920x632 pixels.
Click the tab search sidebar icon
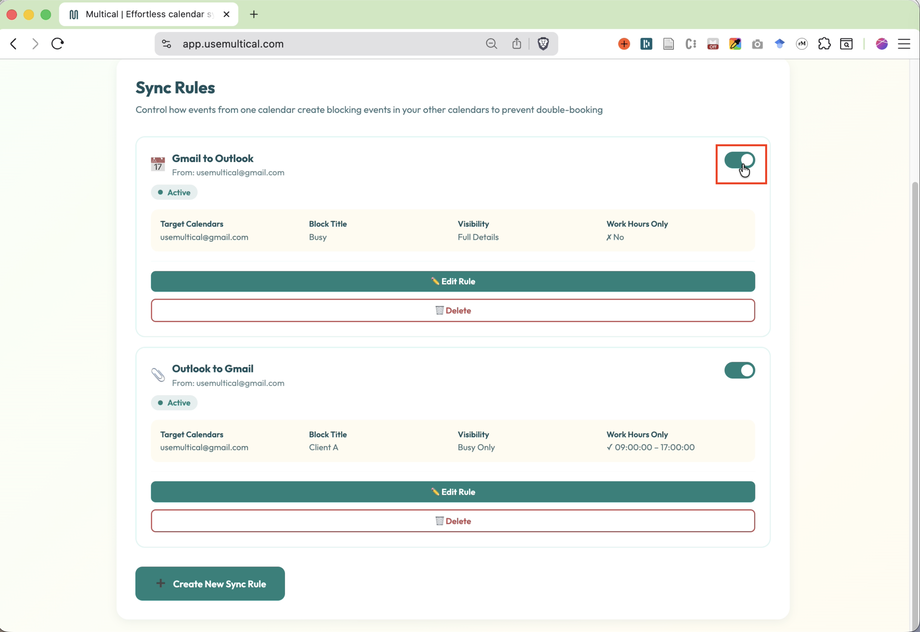point(846,44)
